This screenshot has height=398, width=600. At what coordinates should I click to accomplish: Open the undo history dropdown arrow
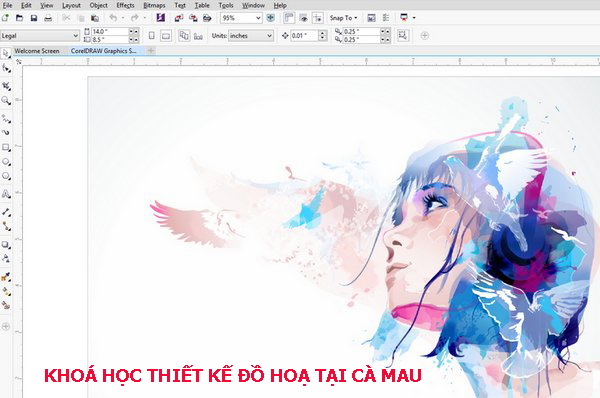(x=123, y=18)
